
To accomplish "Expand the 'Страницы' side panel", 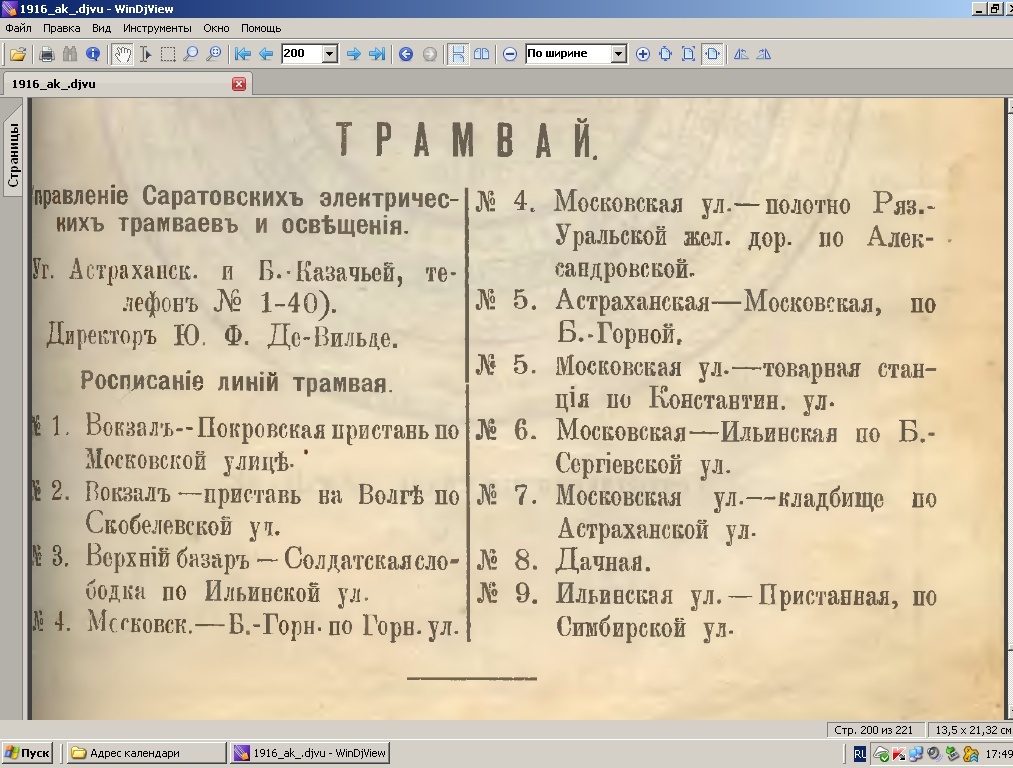I will point(13,155).
